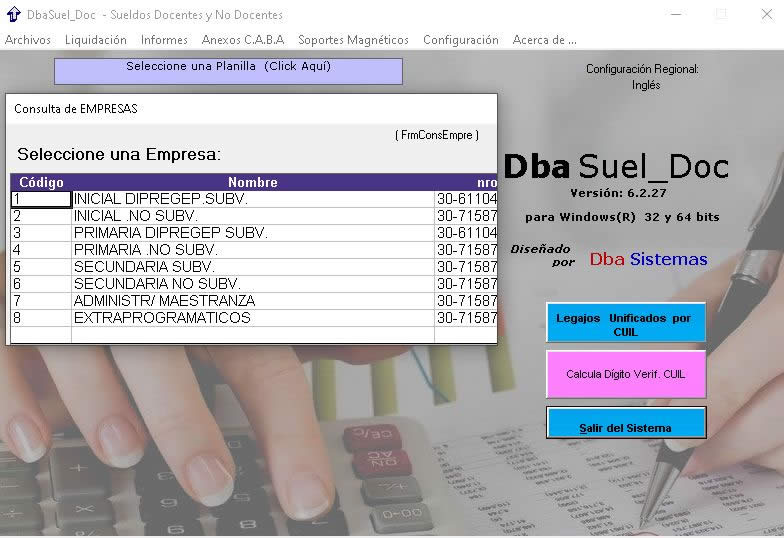The width and height of the screenshot is (784, 538).
Task: Open the Anexos C.A.B.A menu
Action: 243,40
